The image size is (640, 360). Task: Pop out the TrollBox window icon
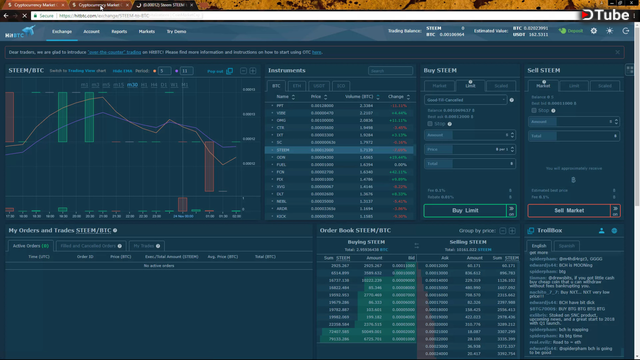531,231
